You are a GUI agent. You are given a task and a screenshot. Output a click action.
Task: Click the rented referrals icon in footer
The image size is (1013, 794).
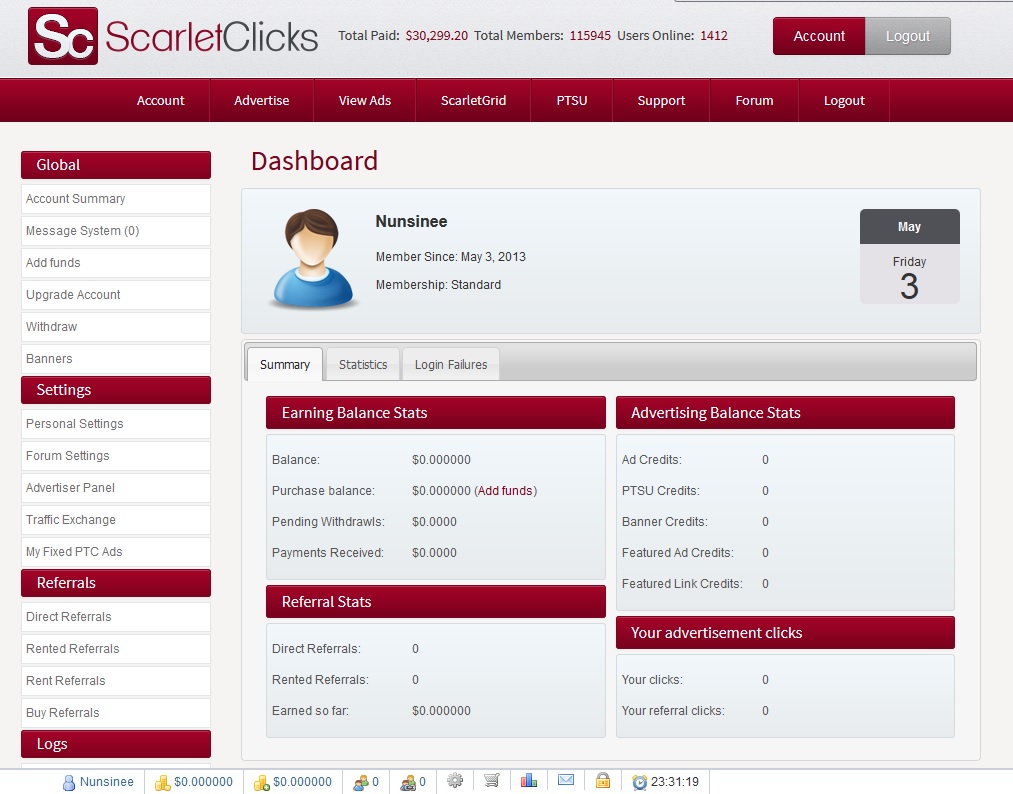point(408,782)
